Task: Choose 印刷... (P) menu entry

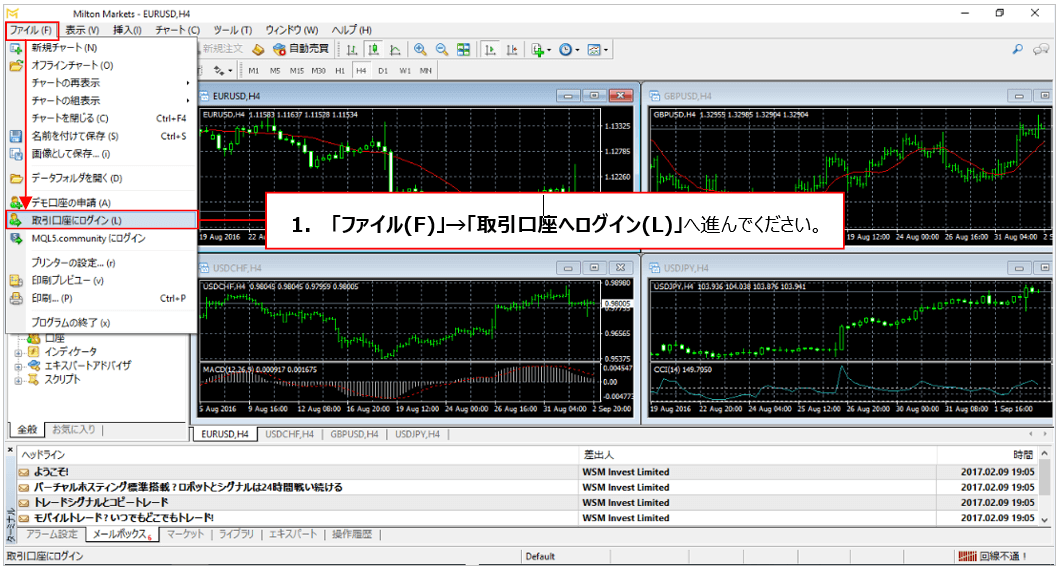Action: pyautogui.click(x=101, y=298)
